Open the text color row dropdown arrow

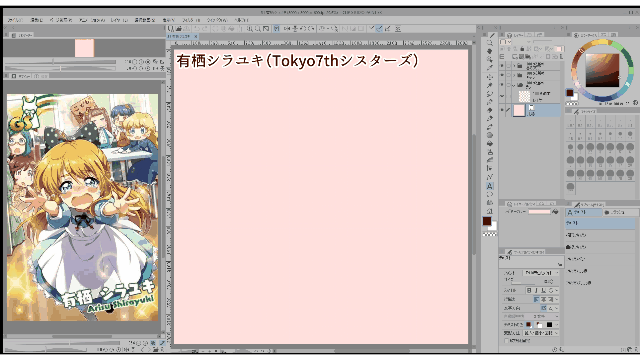[557, 324]
